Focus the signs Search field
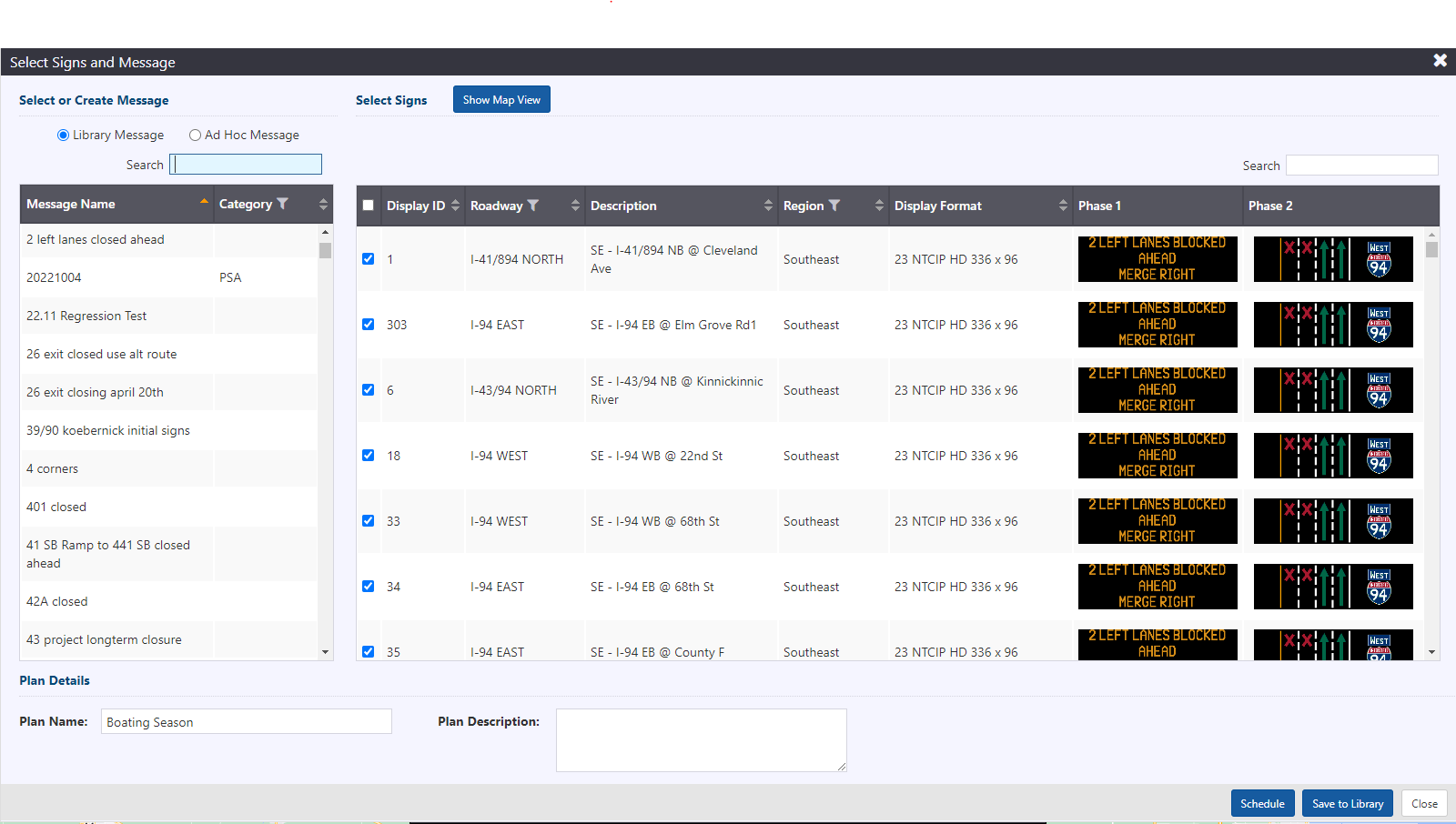Screen dimensions: 1456x824 (1362, 165)
